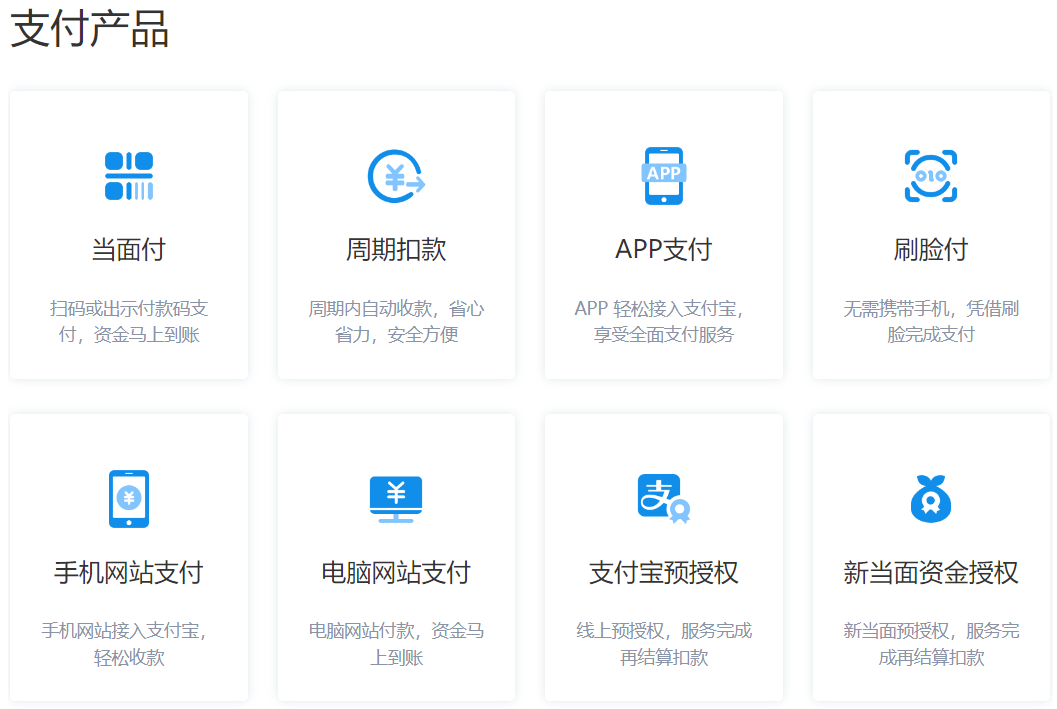Viewport: 1057px width, 709px height.
Task: Open the 手机网站支付 product title
Action: pyautogui.click(x=129, y=572)
